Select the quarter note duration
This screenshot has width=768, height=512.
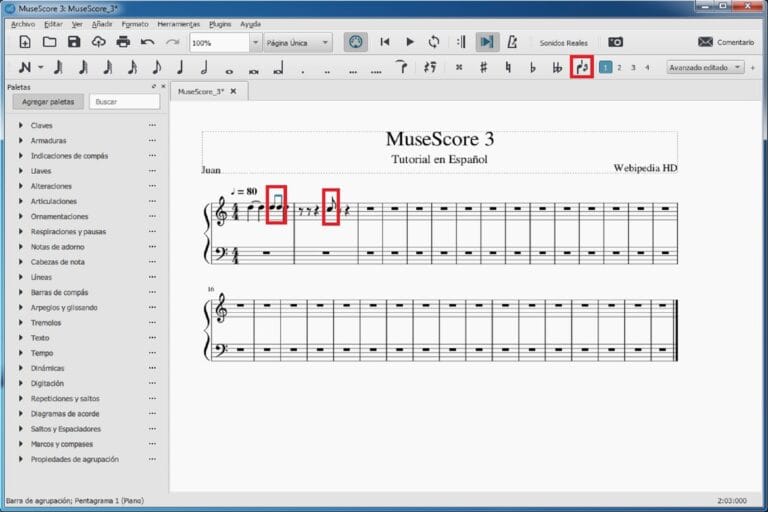[180, 68]
